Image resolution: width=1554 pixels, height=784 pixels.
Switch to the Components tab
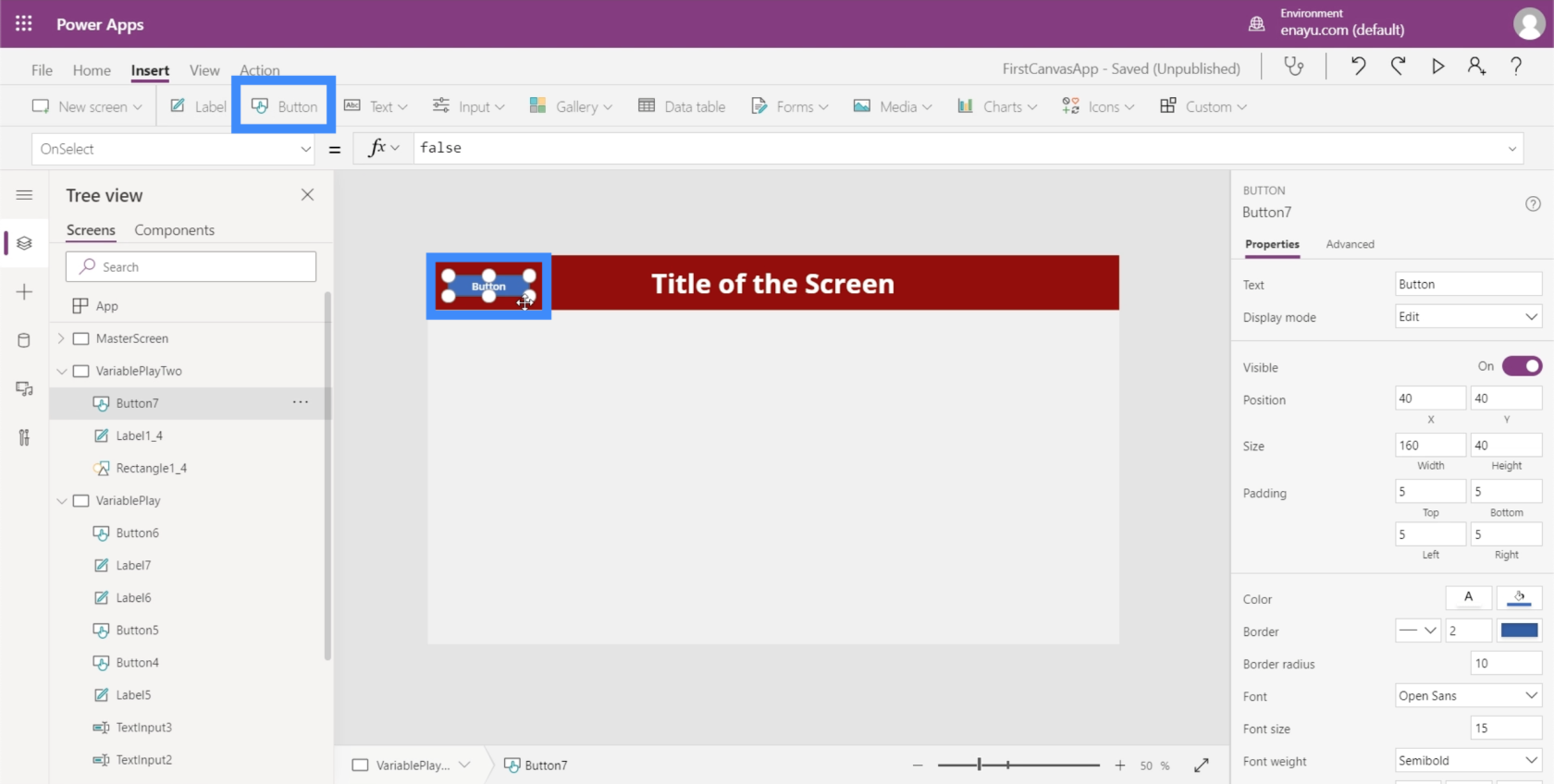[174, 230]
